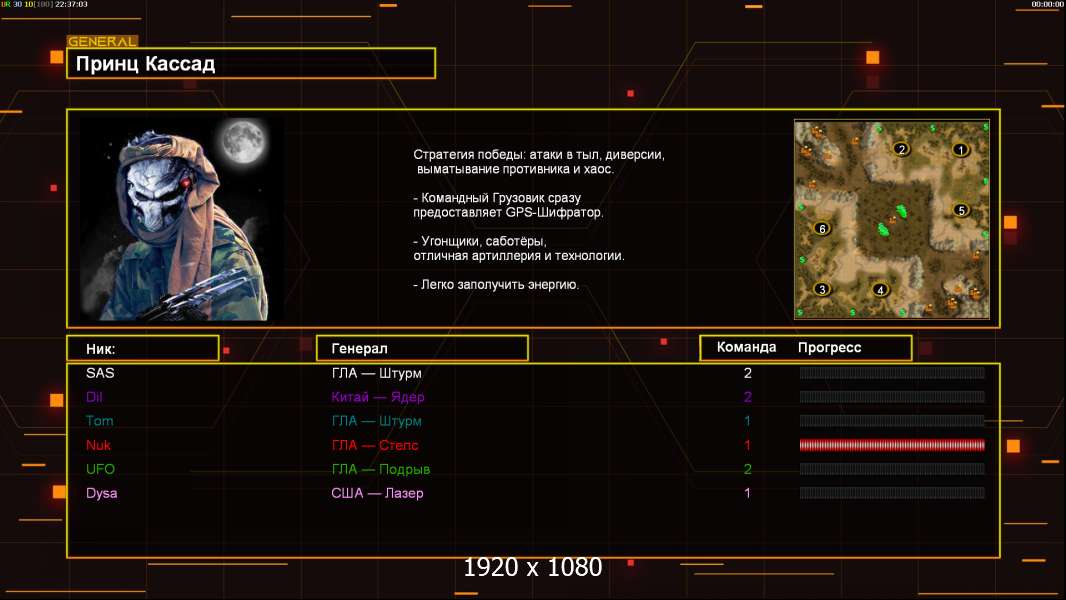Click the moon in the general portrait
This screenshot has width=1066, height=600.
241,140
